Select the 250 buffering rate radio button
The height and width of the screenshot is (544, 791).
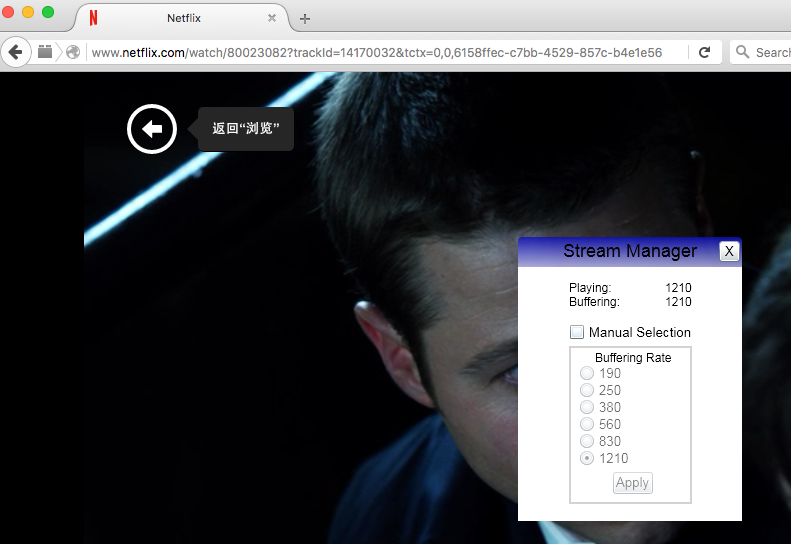pos(587,390)
